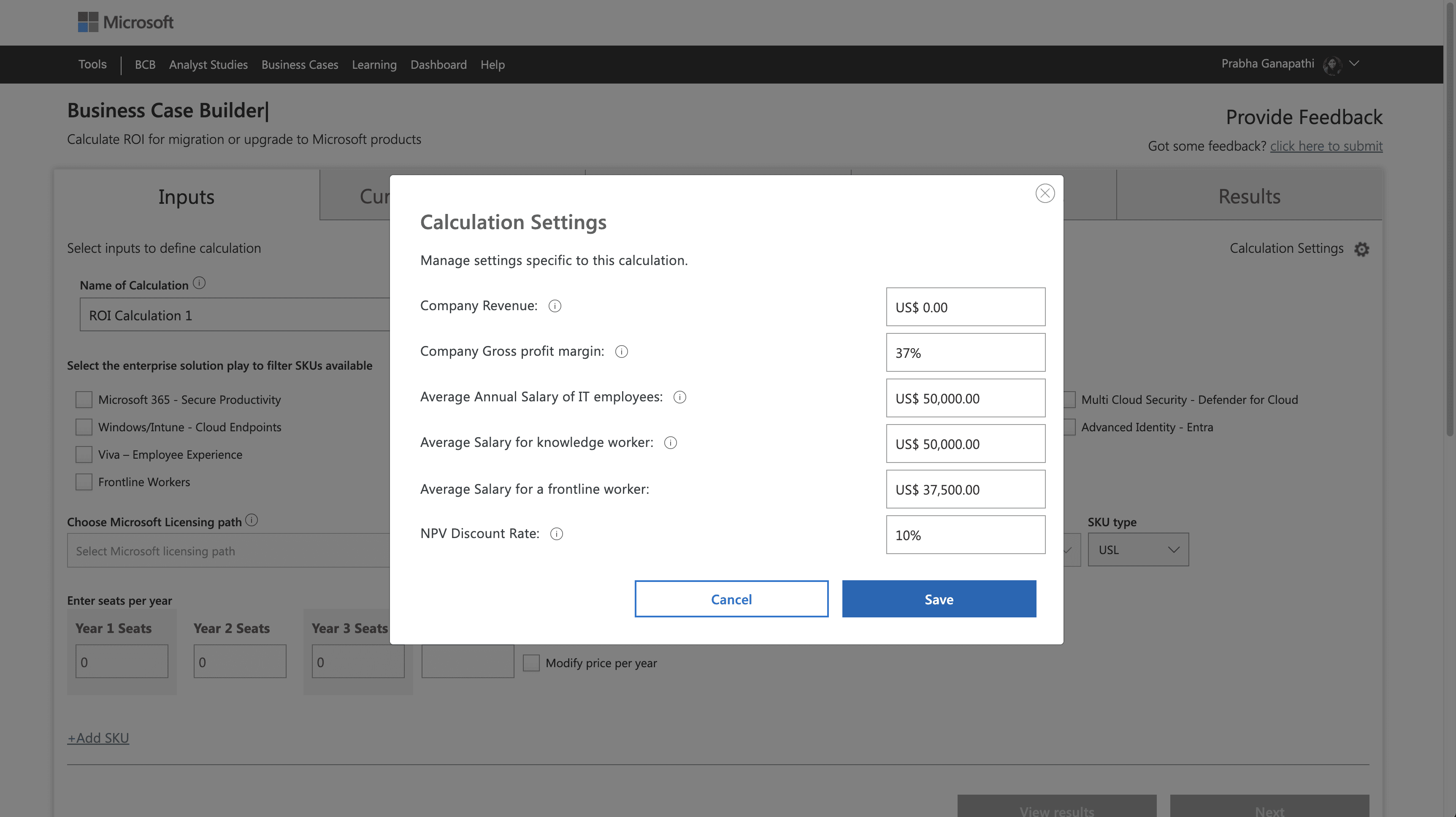Click the Gross profit margin info icon
The image size is (1456, 817).
point(621,352)
